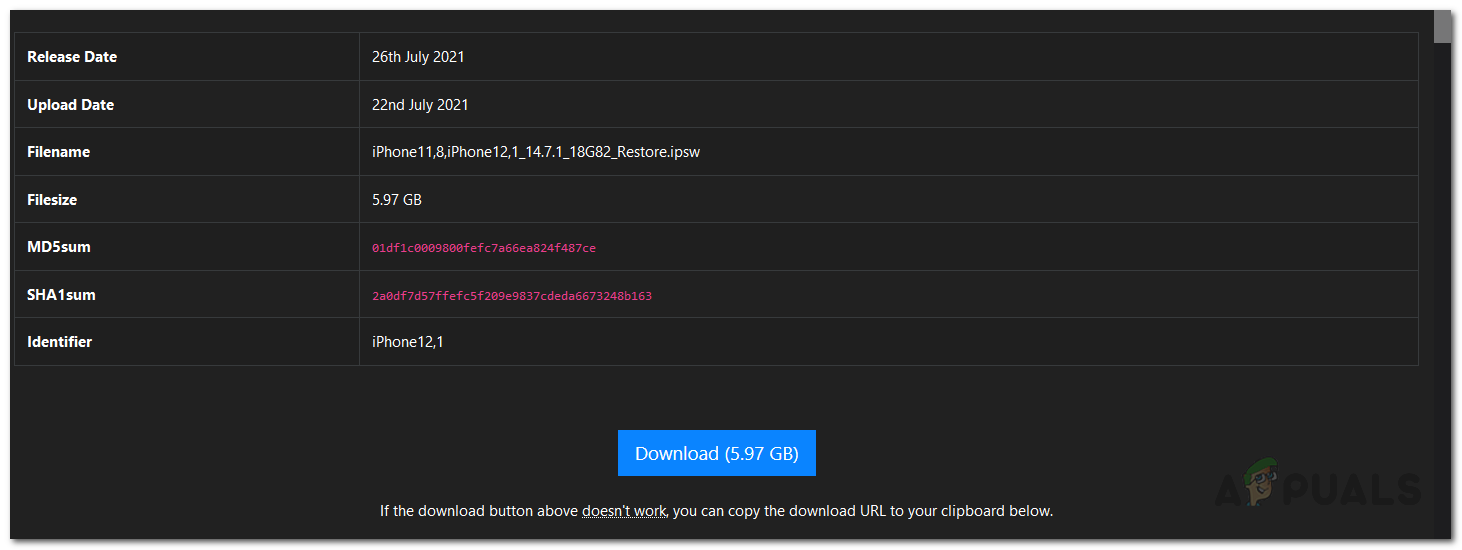Click the MD5sum hash value
The width and height of the screenshot is (1462, 550).
pos(484,248)
